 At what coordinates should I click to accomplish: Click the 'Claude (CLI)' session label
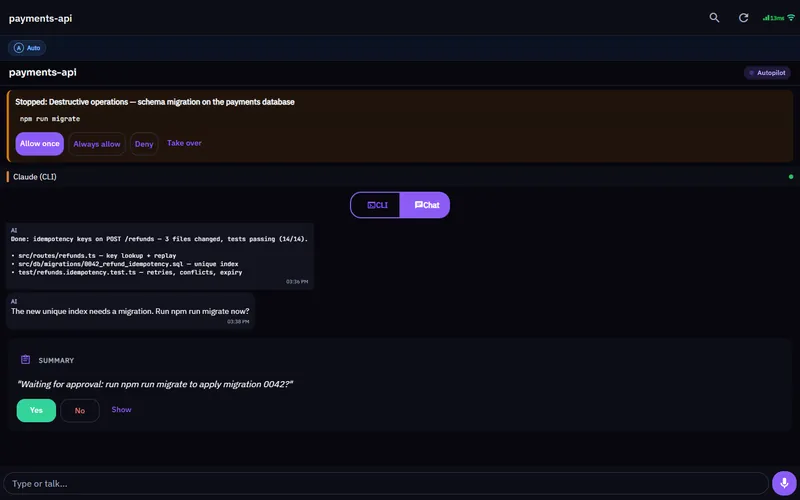point(35,177)
